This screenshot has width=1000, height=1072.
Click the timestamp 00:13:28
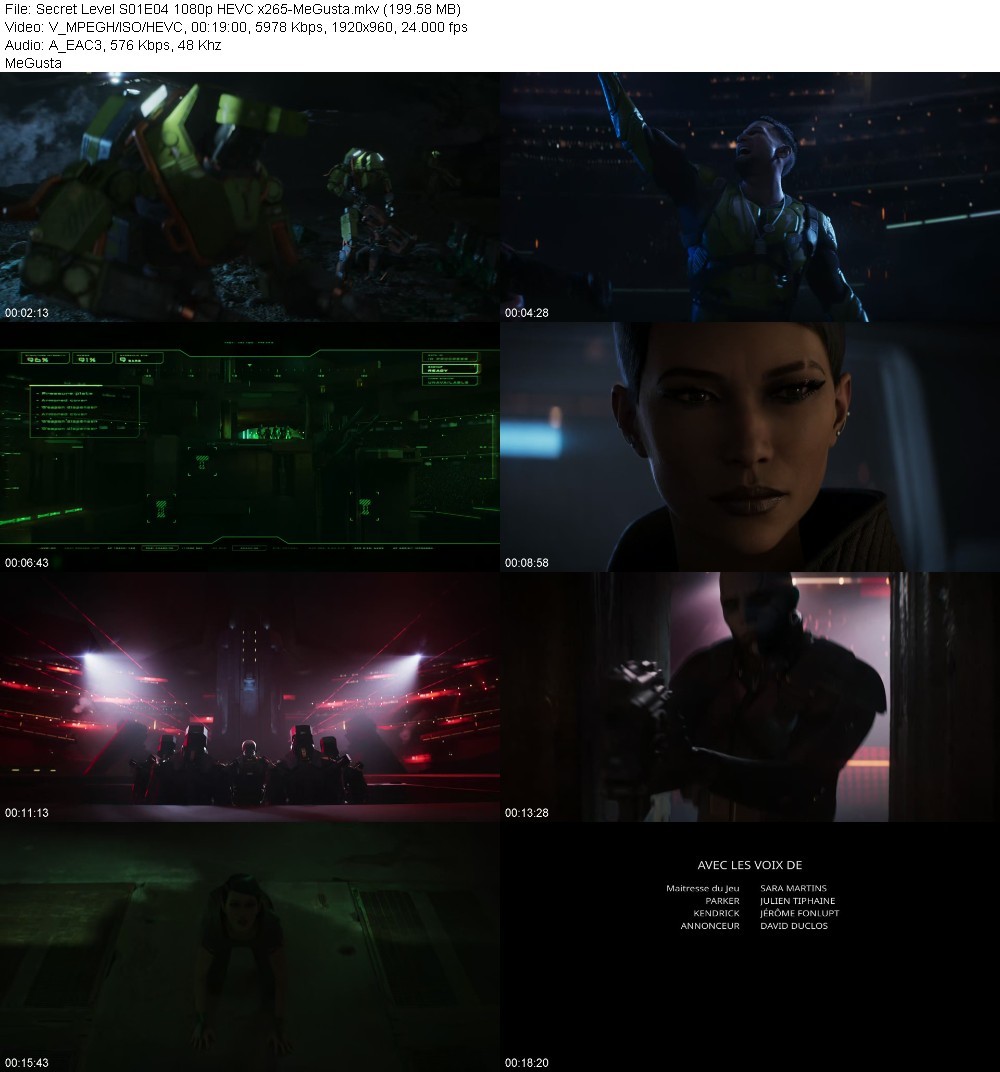click(x=526, y=813)
